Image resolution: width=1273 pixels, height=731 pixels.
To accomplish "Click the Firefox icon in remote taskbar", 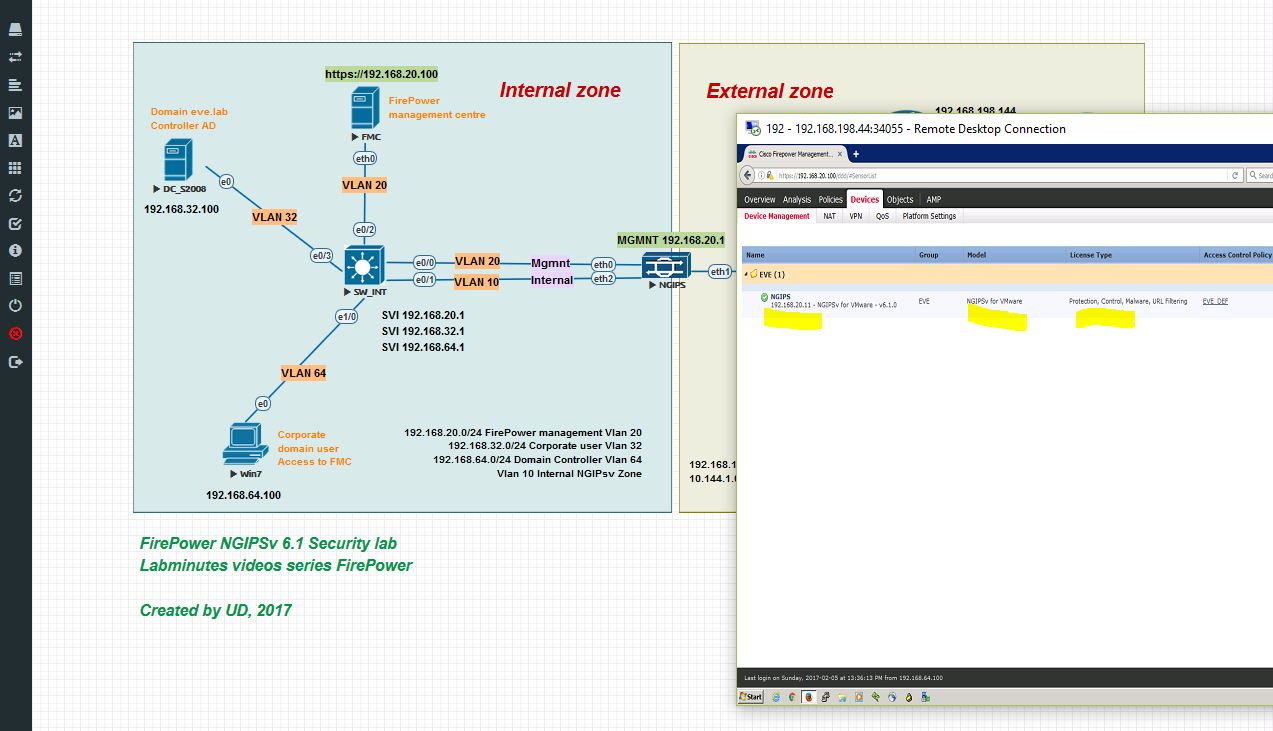I will coord(809,697).
